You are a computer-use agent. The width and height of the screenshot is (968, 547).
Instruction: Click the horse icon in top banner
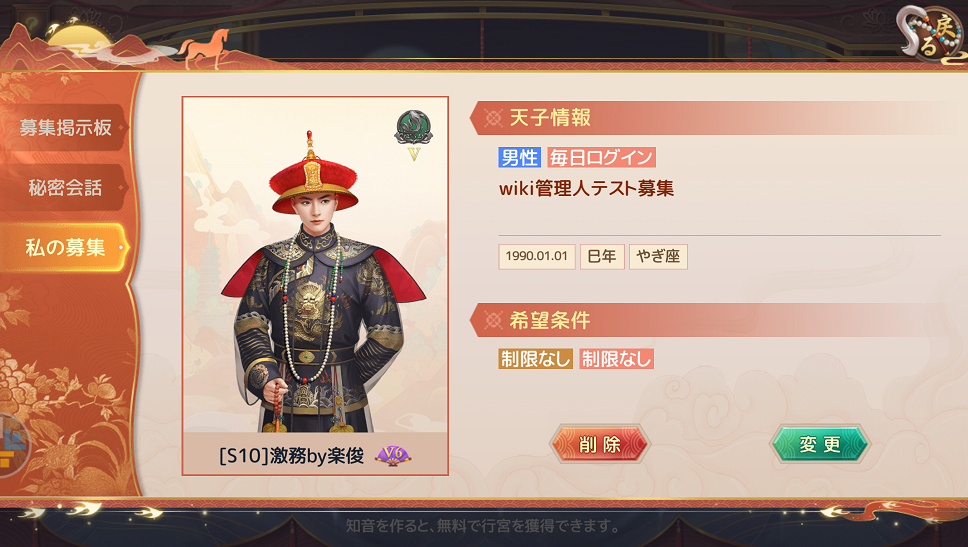pos(204,48)
